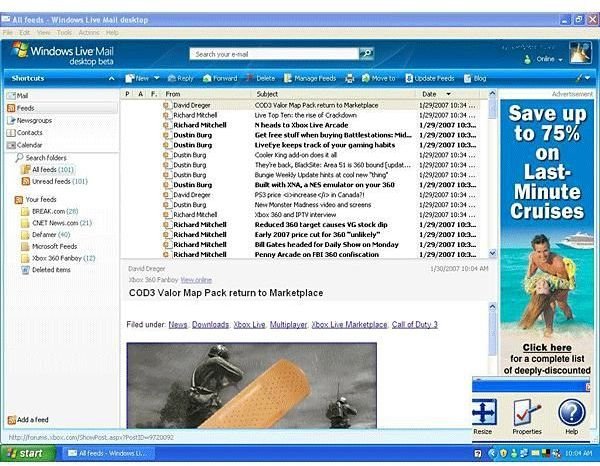Open the Defamer feed folder
The width and height of the screenshot is (600, 466).
coord(46,235)
